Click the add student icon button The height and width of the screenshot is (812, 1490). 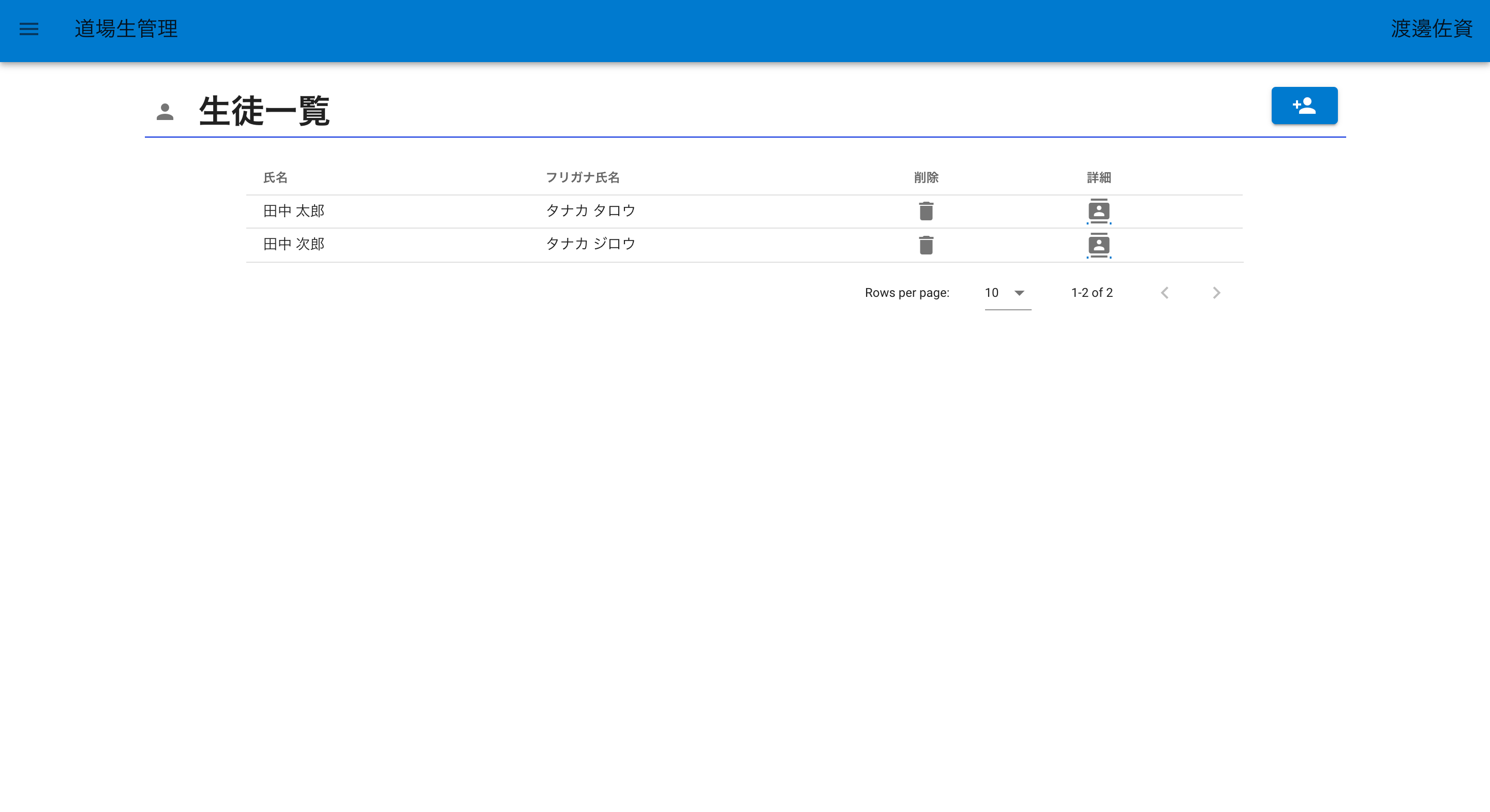pos(1304,106)
